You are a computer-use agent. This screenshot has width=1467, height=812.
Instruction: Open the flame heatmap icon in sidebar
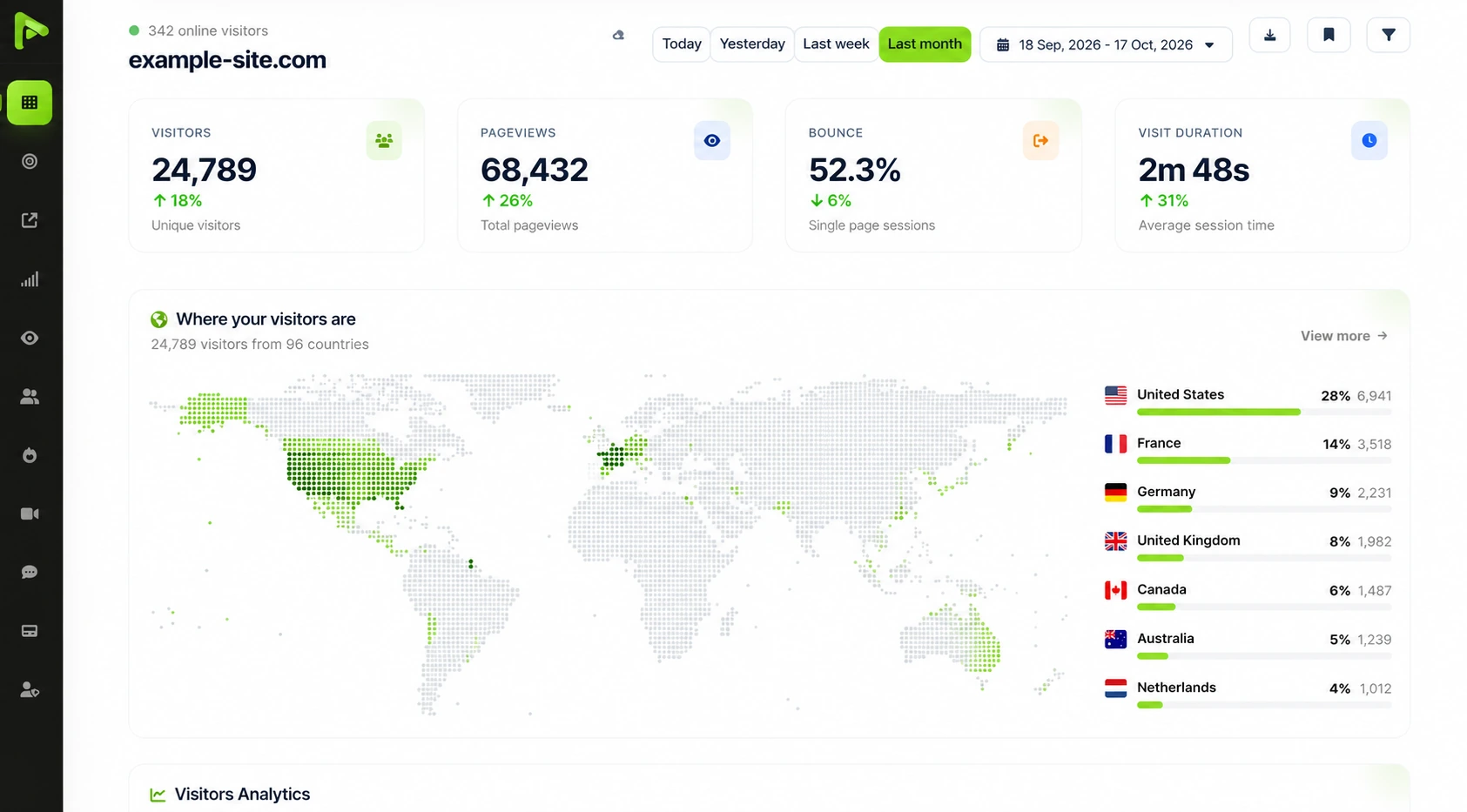(x=30, y=455)
